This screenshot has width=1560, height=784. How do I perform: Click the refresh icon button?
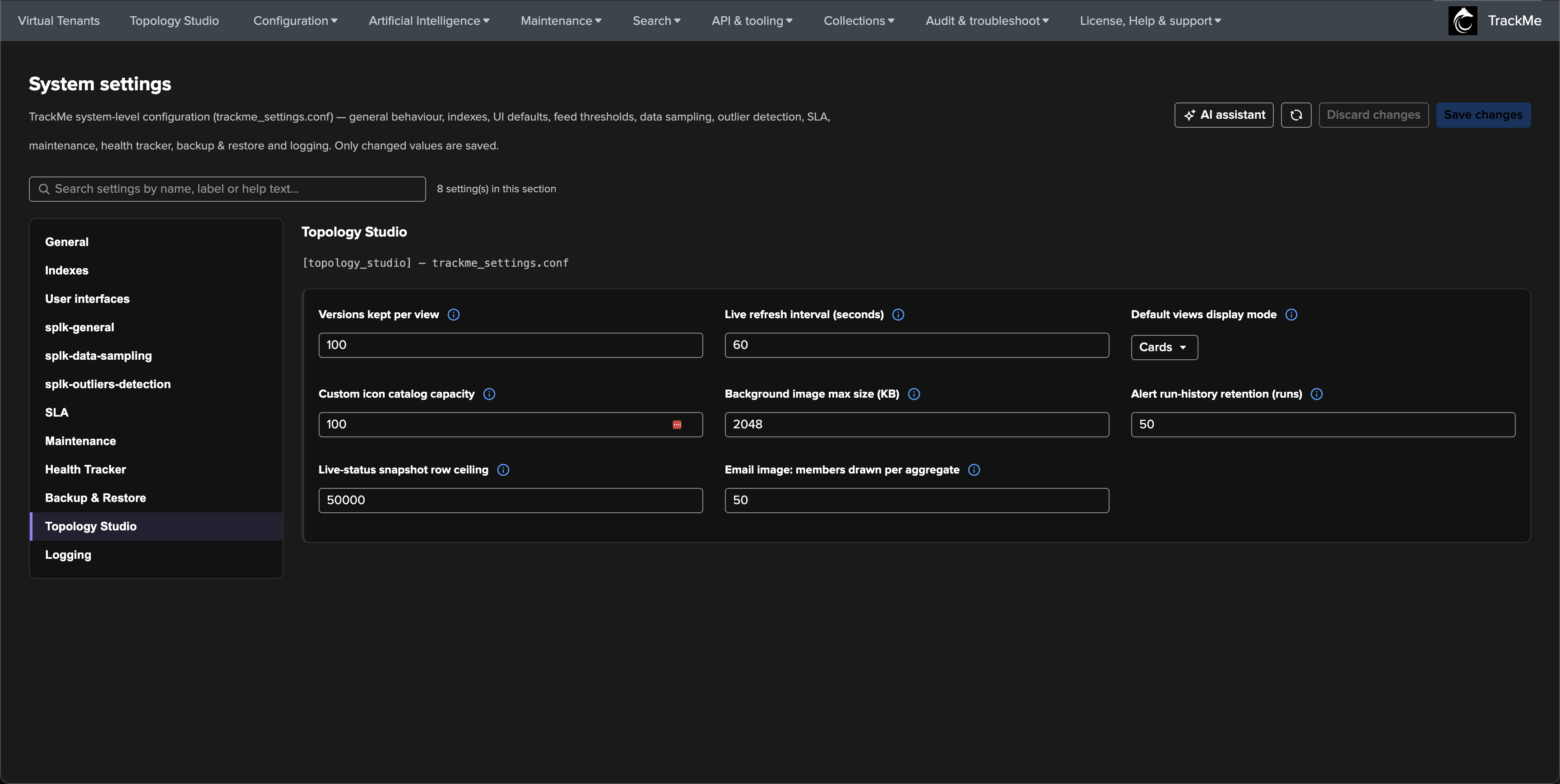(x=1296, y=115)
